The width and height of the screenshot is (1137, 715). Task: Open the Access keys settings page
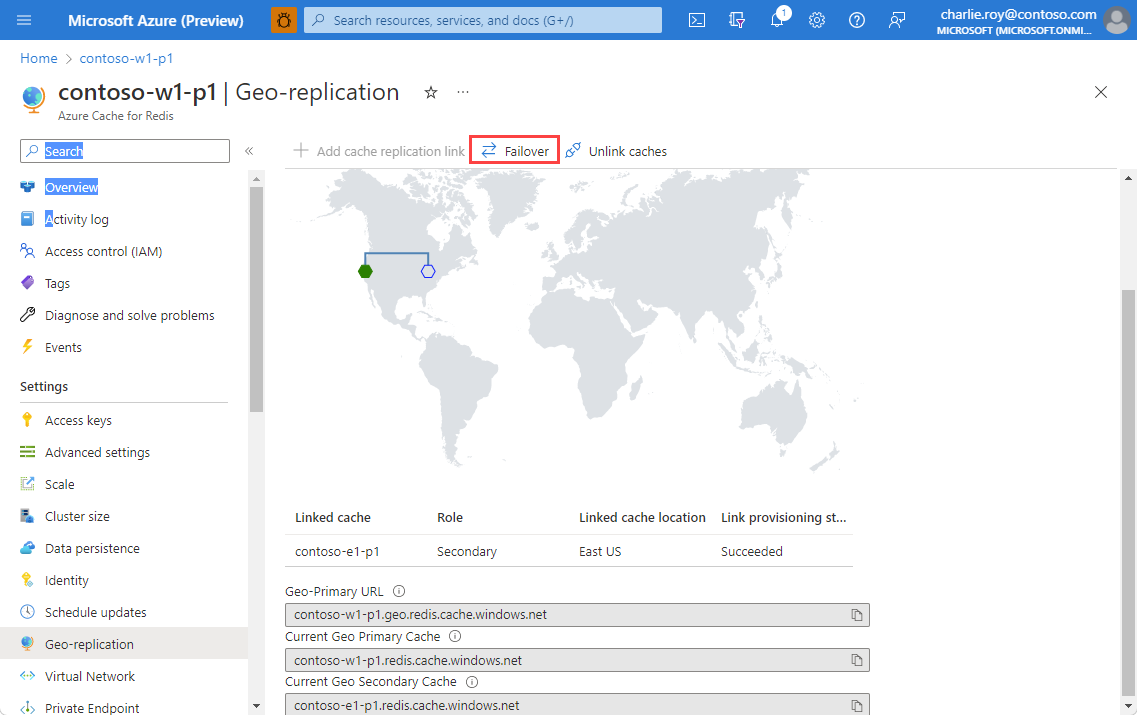tap(81, 419)
